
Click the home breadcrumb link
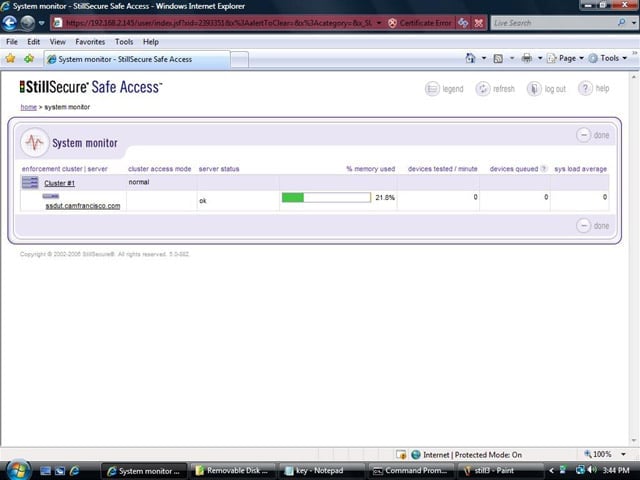click(29, 107)
